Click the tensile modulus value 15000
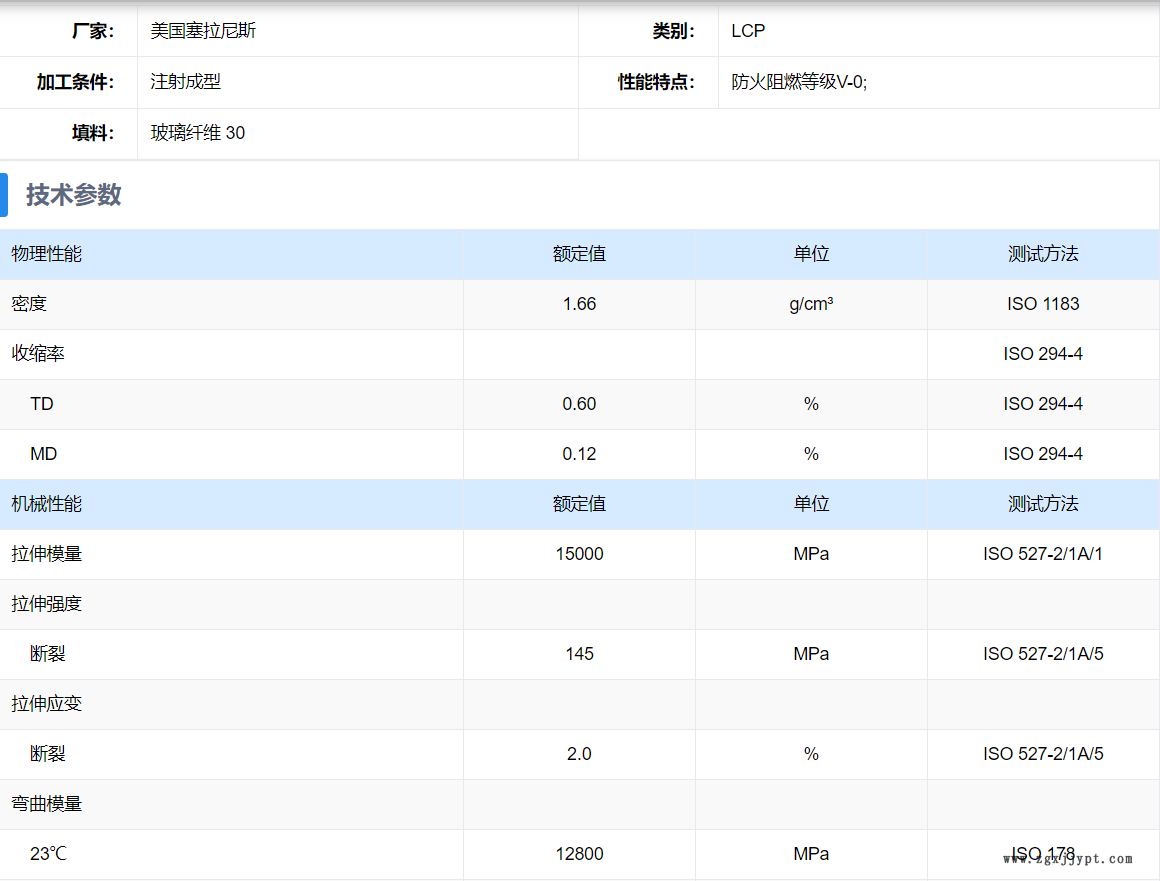 579,554
